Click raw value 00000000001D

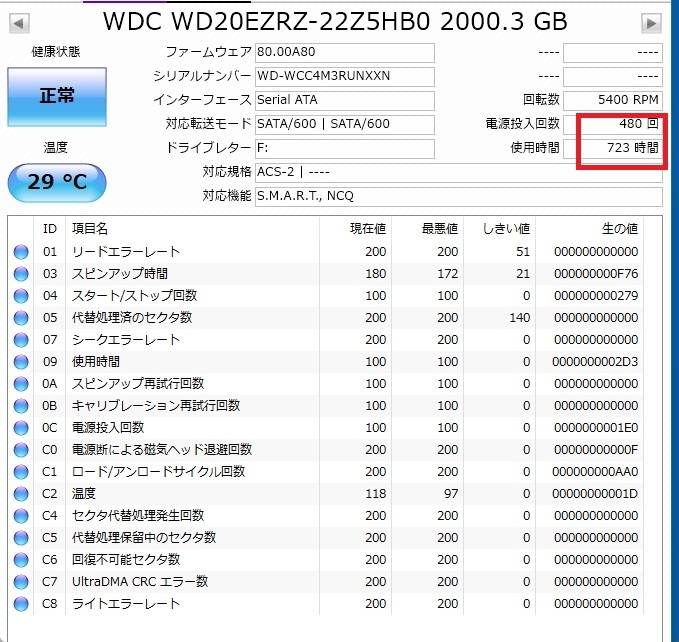[596, 494]
